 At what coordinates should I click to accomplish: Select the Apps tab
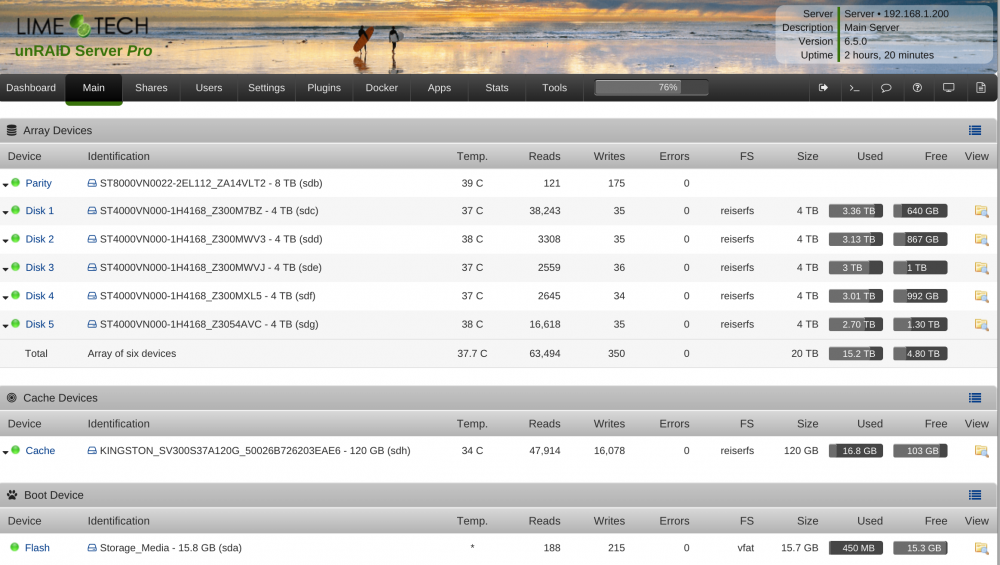[439, 88]
